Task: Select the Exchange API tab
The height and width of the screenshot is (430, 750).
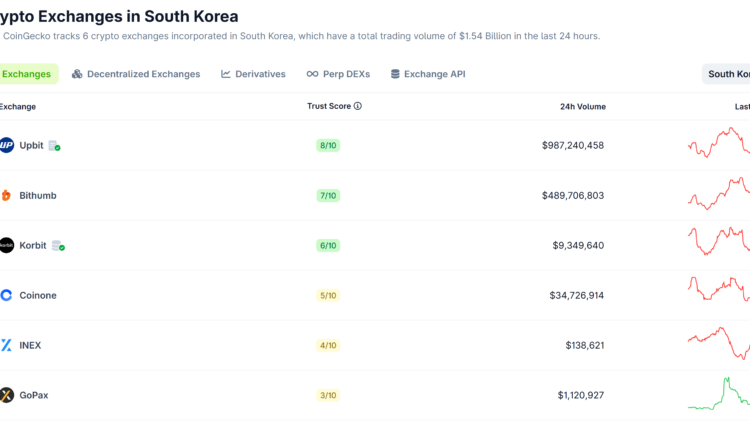Action: pyautogui.click(x=427, y=74)
